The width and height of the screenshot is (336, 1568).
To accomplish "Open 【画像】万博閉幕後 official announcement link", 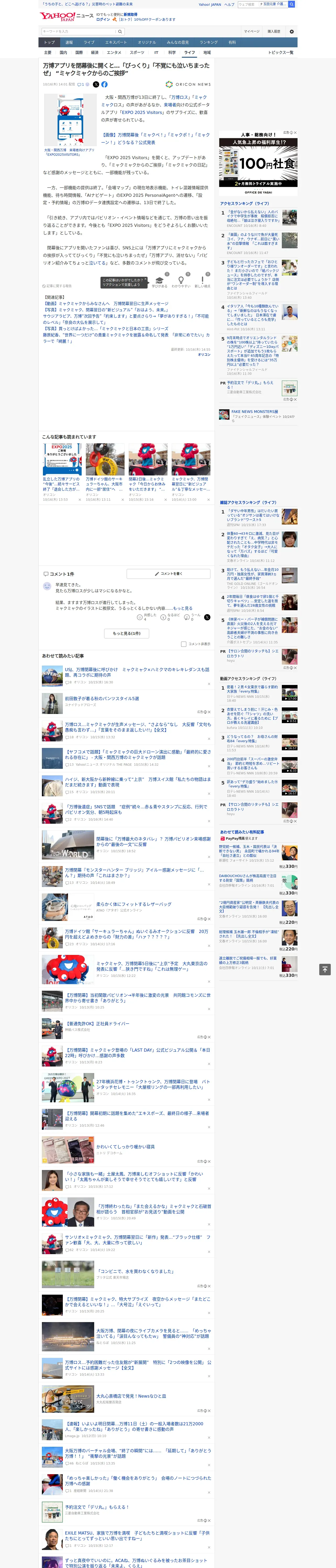I will [155, 139].
